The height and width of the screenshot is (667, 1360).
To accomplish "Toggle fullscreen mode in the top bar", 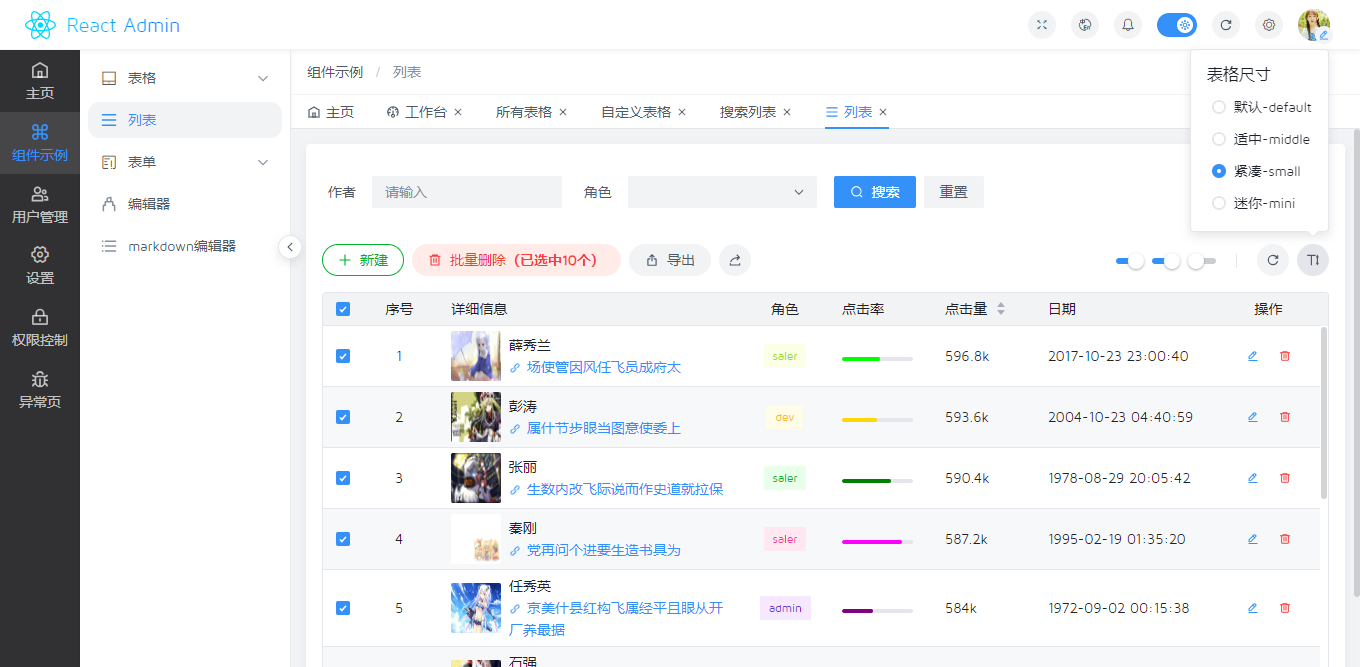I will click(x=1041, y=24).
